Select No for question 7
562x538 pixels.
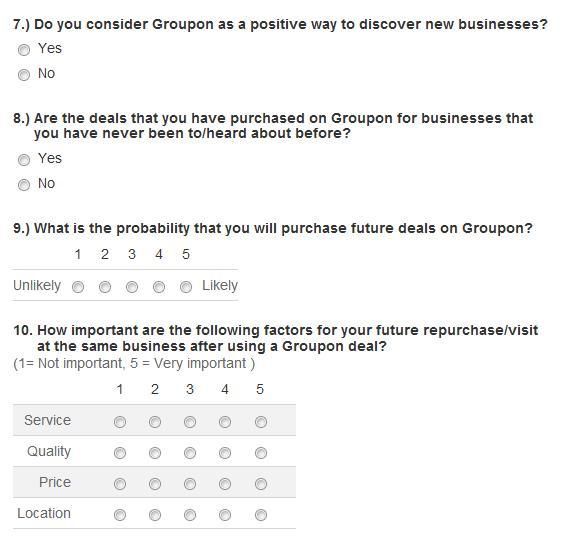tap(24, 75)
